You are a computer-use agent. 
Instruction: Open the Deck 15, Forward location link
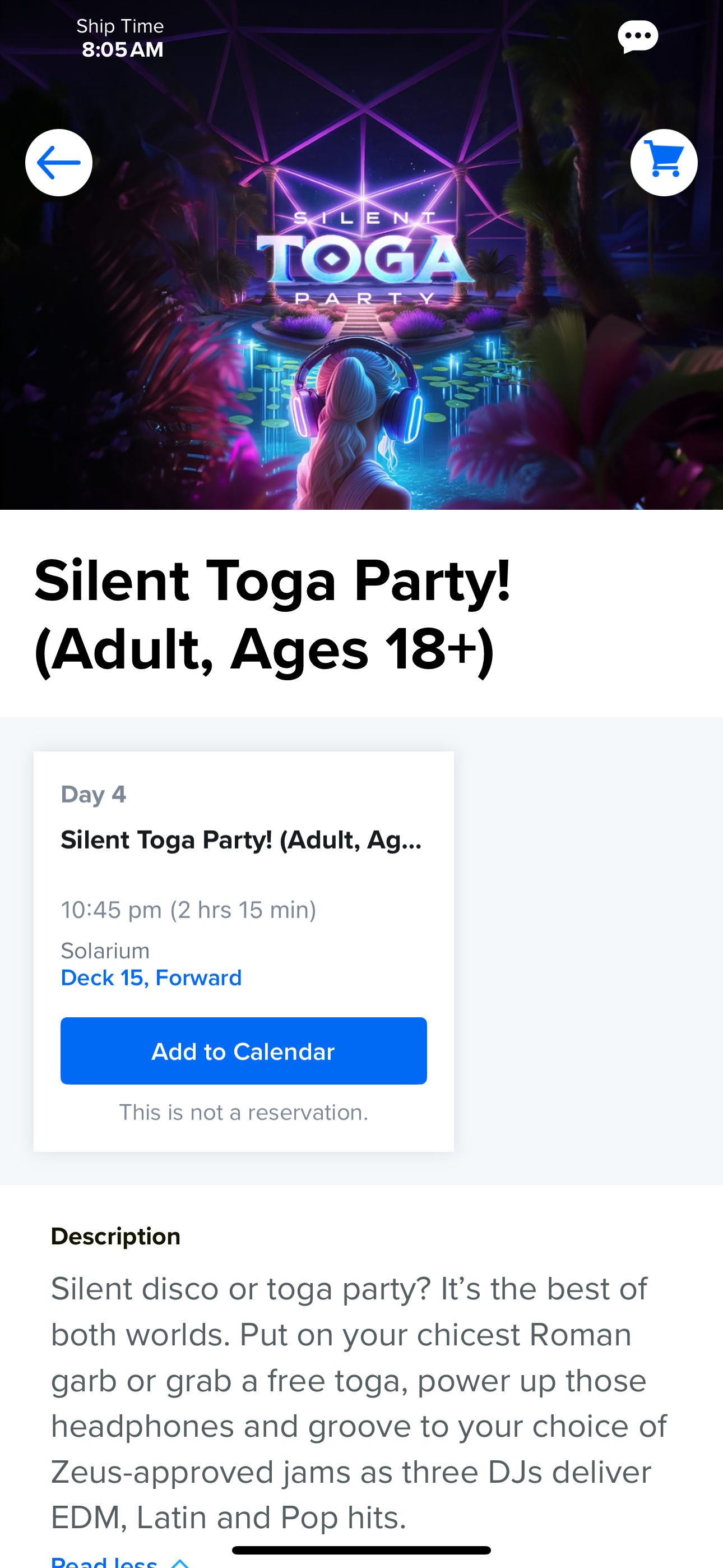[x=151, y=977]
